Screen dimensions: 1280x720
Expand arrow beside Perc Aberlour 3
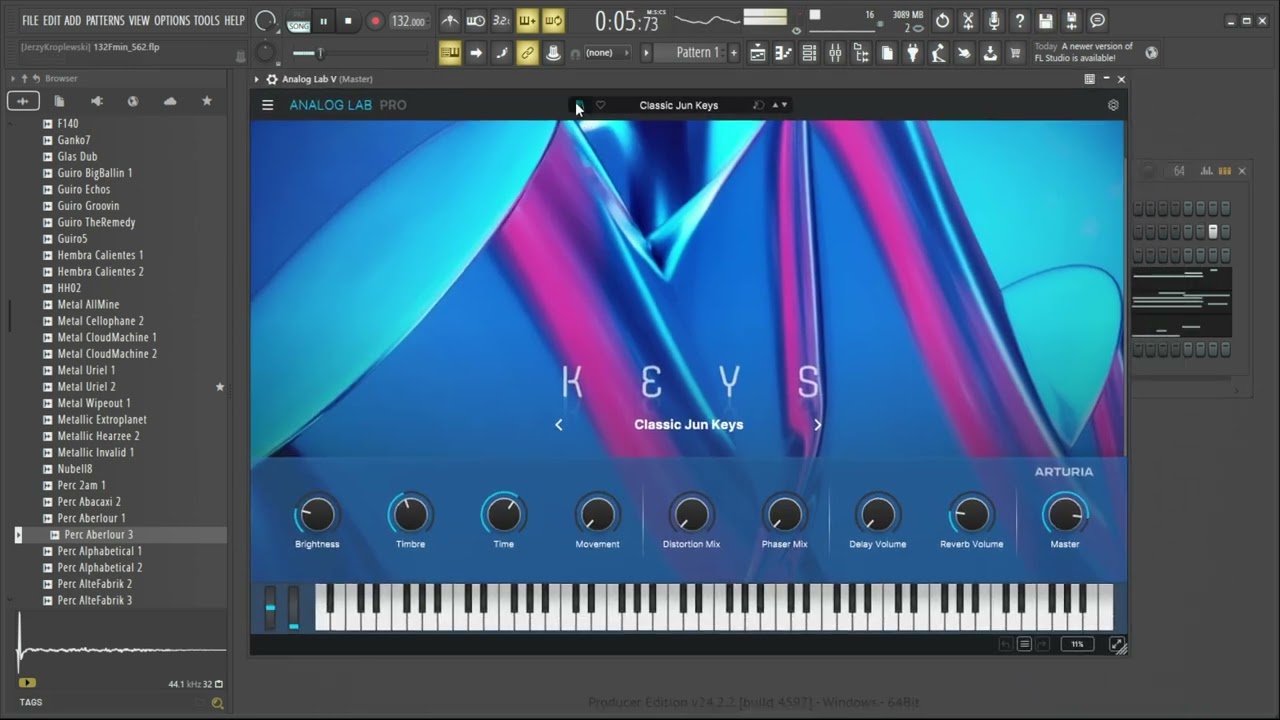click(18, 535)
